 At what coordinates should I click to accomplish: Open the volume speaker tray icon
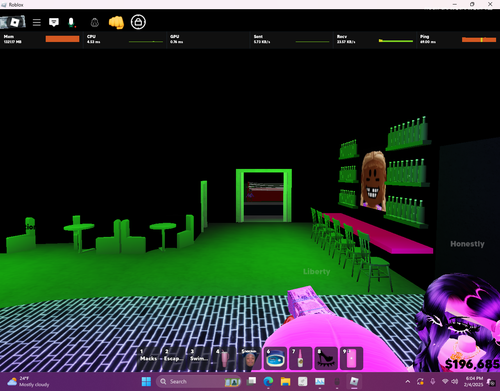tap(454, 382)
